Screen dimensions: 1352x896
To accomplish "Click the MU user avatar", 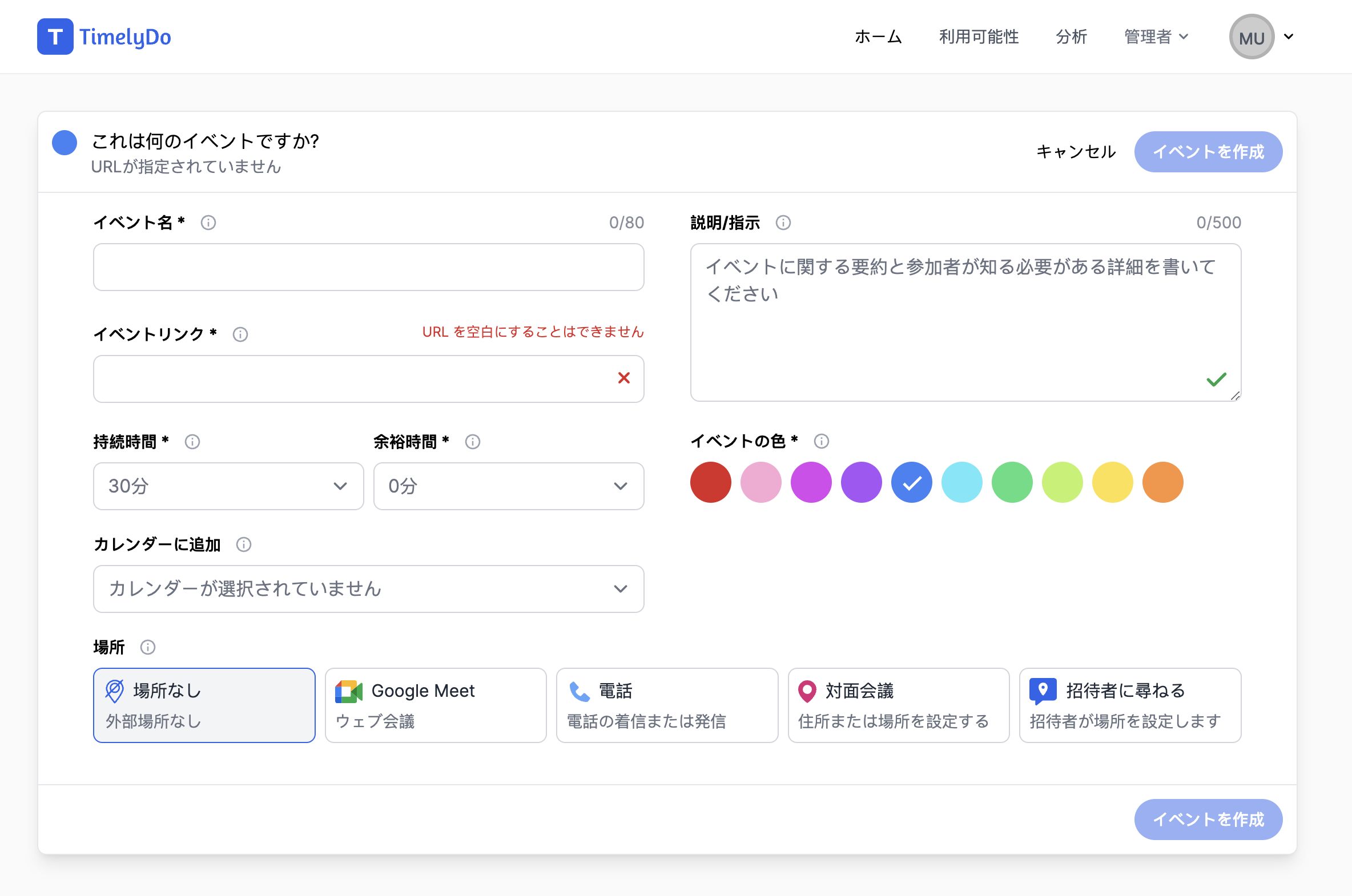I will point(1252,37).
